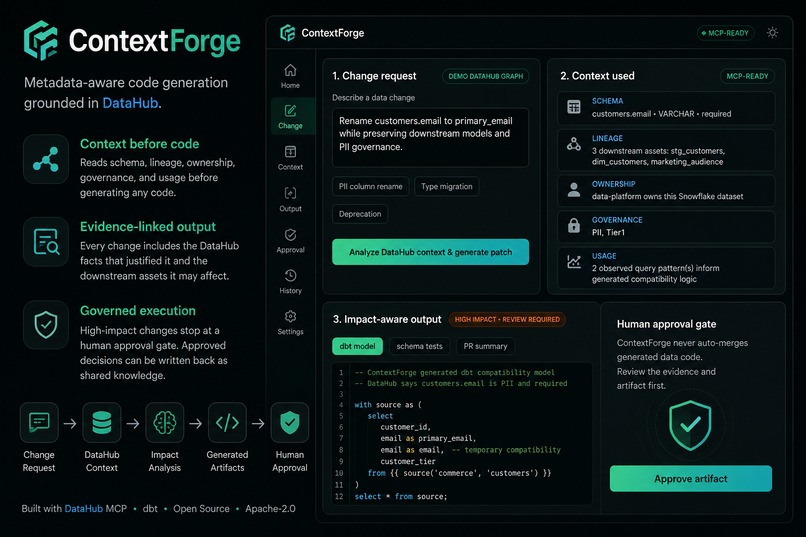This screenshot has height=537, width=806.
Task: Toggle the light/dark theme sun icon
Action: pos(772,33)
